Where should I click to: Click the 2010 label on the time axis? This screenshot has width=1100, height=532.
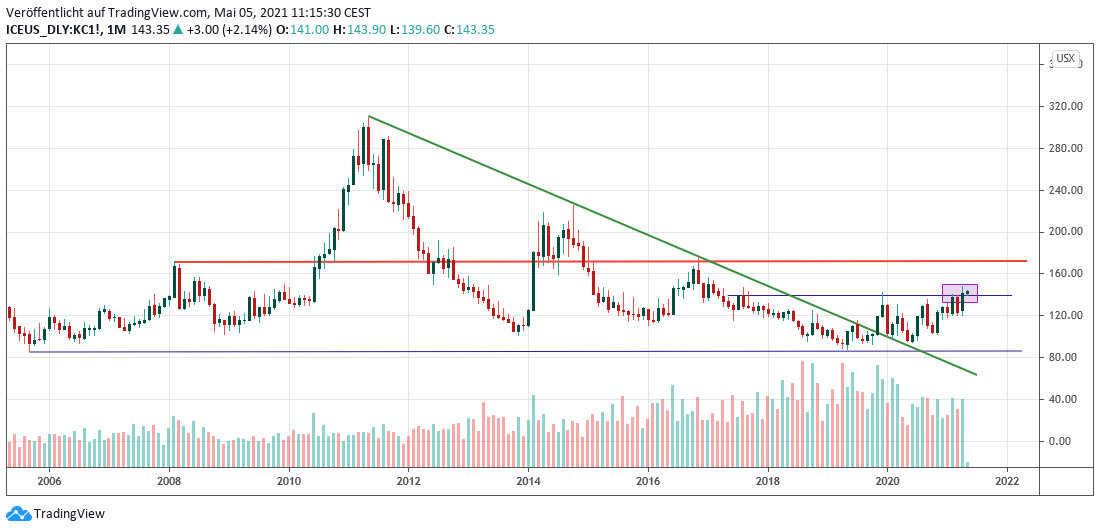(289, 481)
